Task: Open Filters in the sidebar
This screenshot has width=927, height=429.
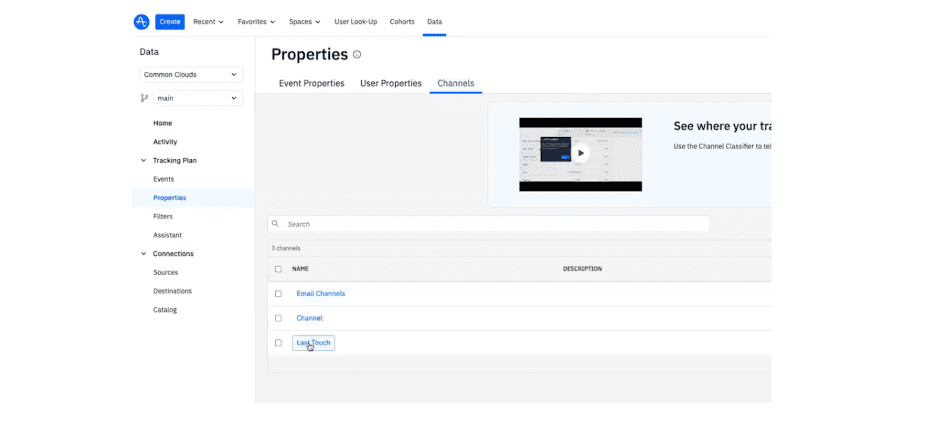Action: tap(163, 216)
